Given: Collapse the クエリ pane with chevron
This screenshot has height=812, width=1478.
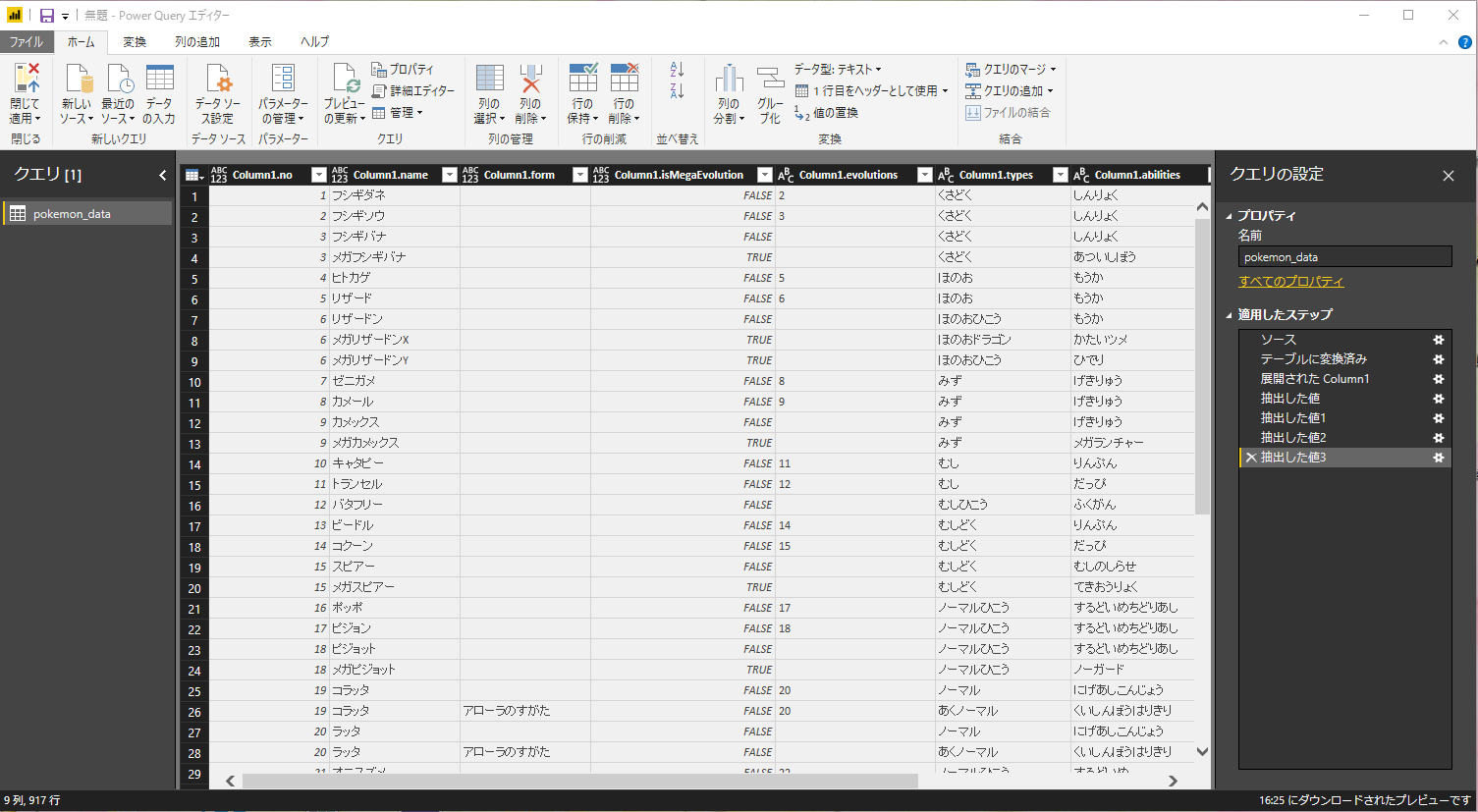Looking at the screenshot, I should [x=163, y=175].
